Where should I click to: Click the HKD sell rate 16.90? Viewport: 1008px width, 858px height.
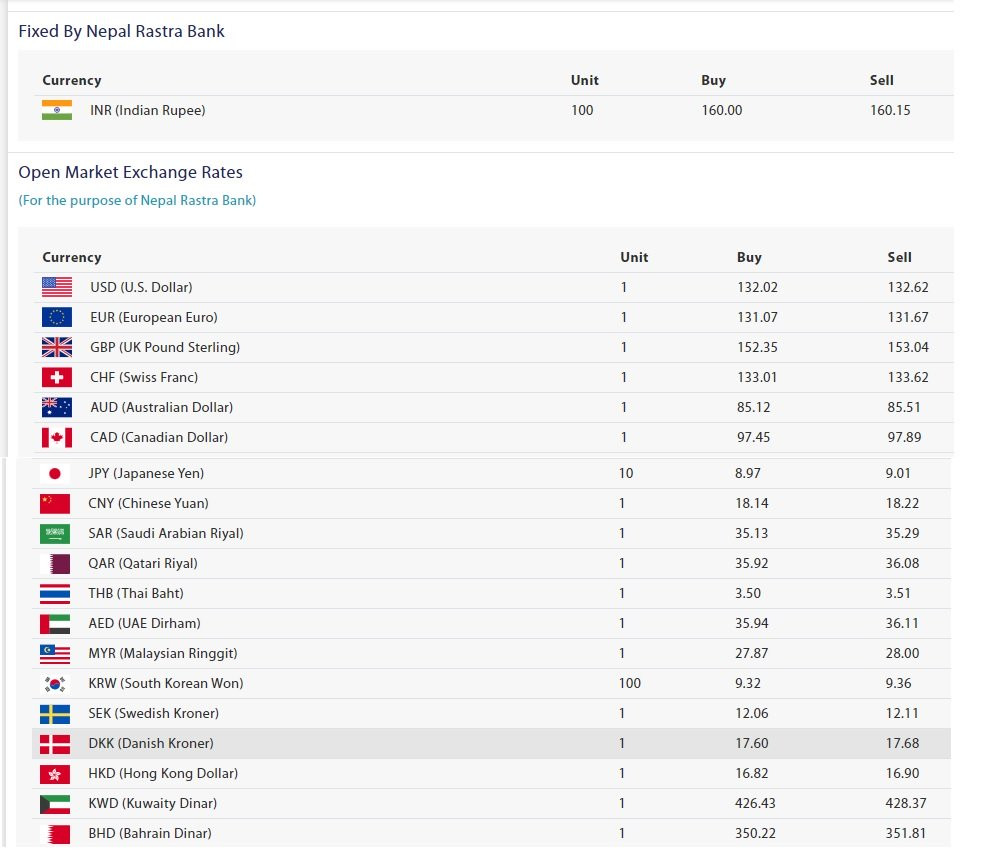tap(903, 774)
